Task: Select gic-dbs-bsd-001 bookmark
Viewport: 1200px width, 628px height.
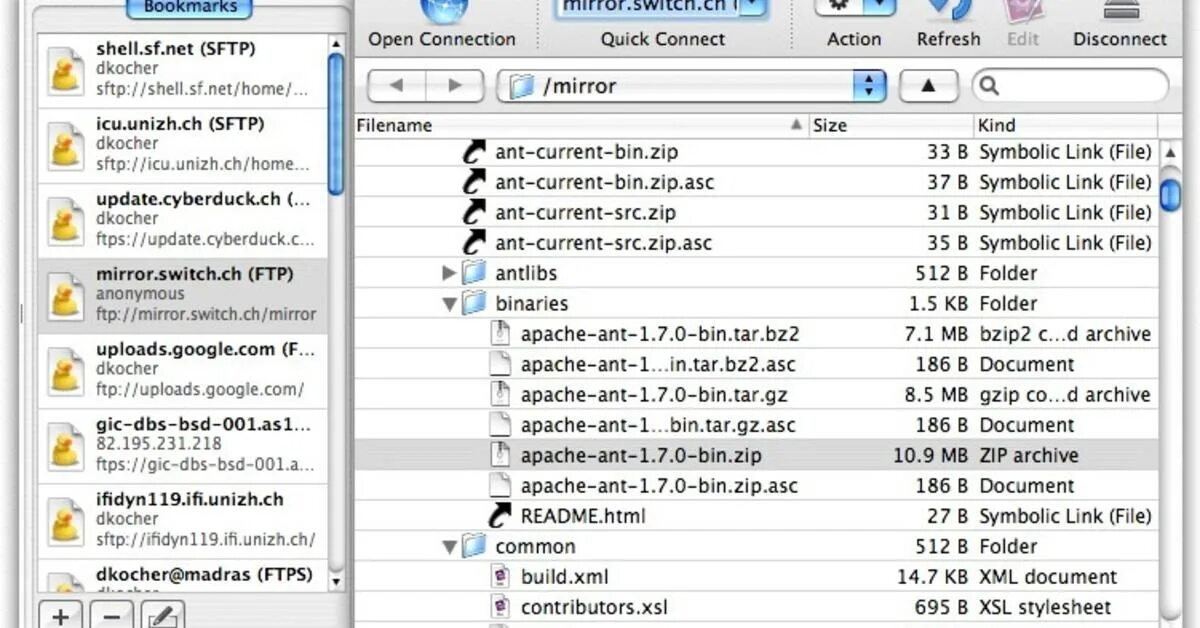Action: 183,446
